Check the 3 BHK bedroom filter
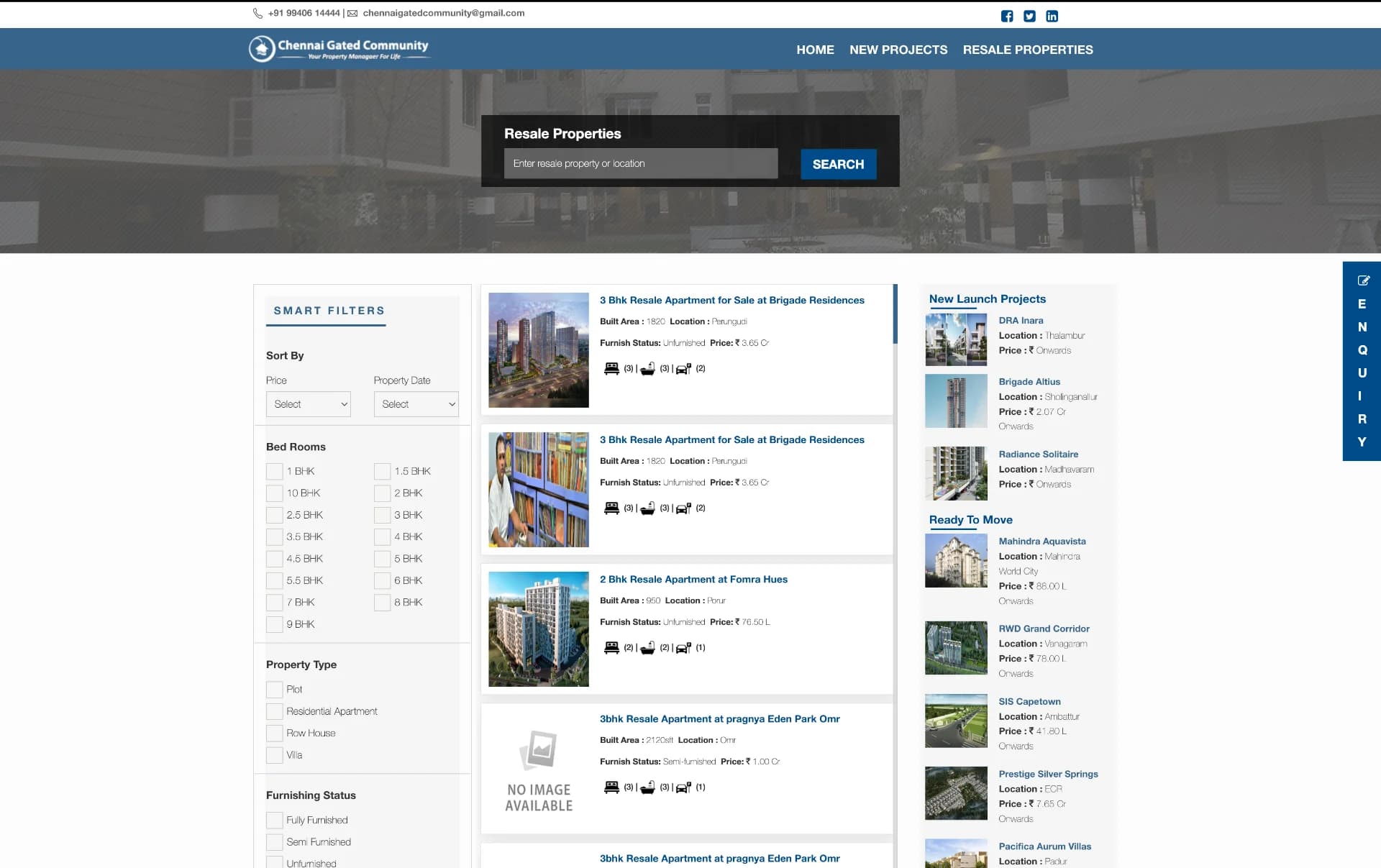The width and height of the screenshot is (1381, 868). [382, 515]
